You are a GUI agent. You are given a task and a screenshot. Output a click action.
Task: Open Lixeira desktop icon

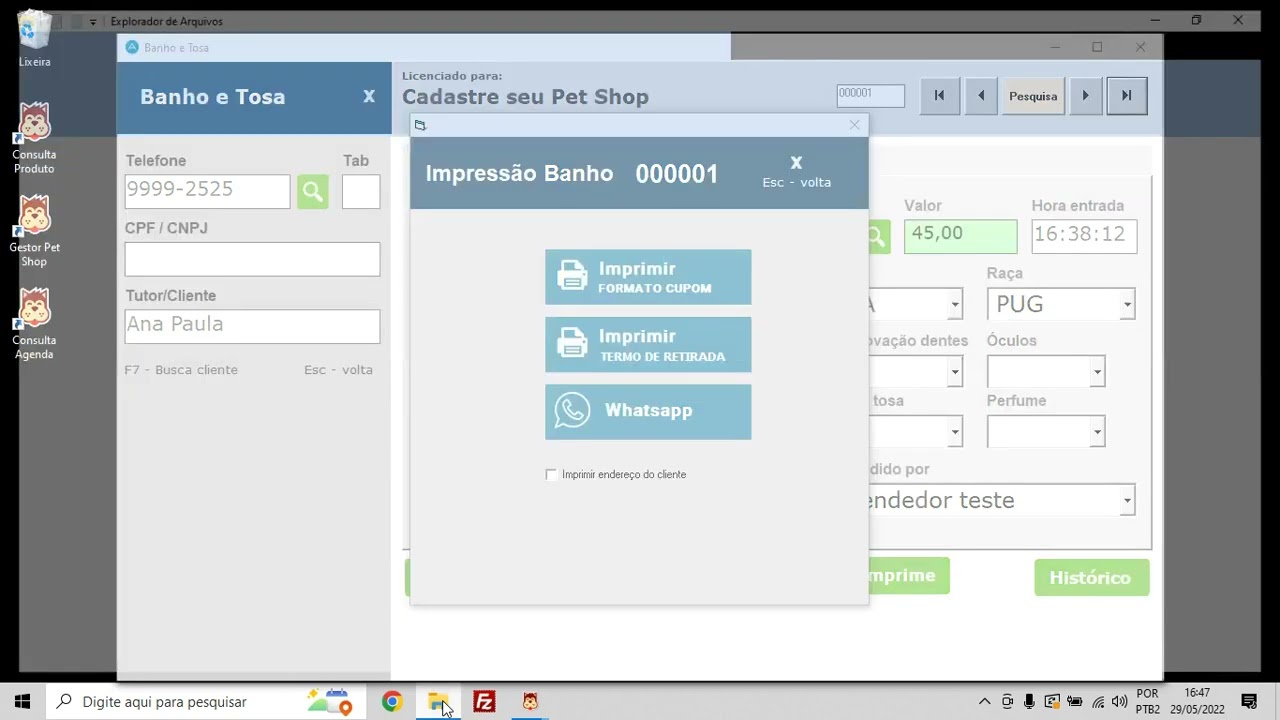tap(34, 39)
